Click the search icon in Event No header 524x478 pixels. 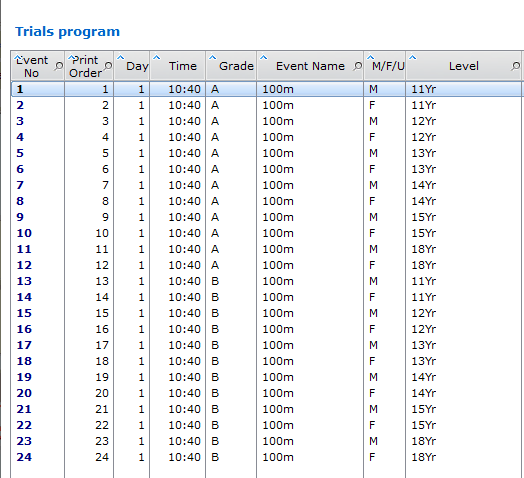pos(58,66)
